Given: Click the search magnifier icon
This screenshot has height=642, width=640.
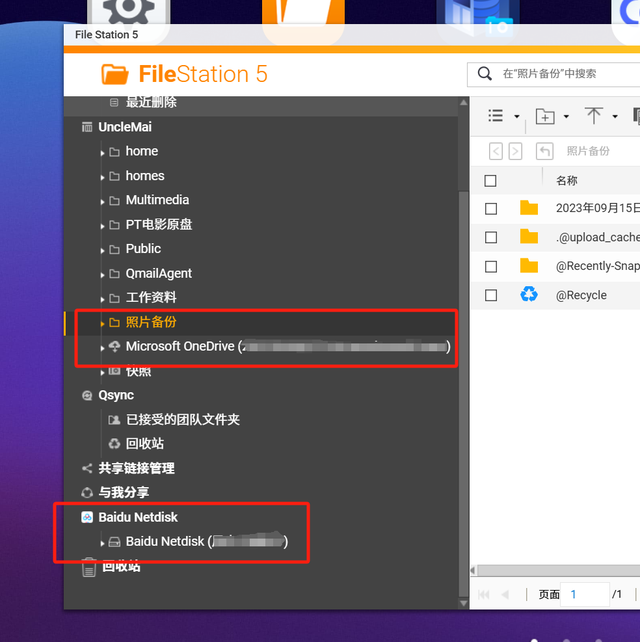Looking at the screenshot, I should (x=484, y=74).
